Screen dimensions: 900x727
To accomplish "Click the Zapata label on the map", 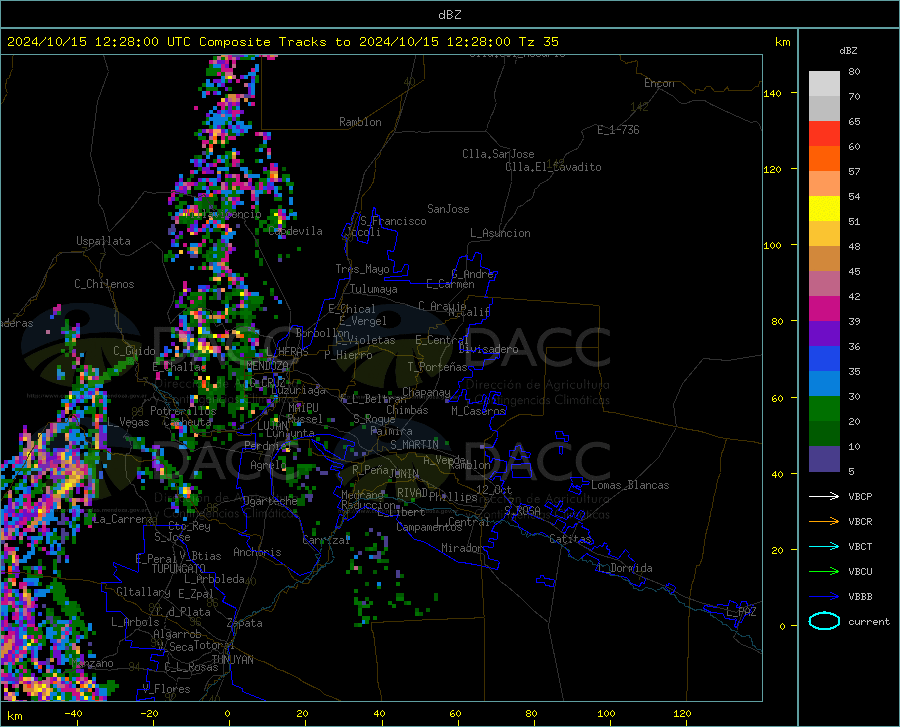I will pyautogui.click(x=245, y=623).
